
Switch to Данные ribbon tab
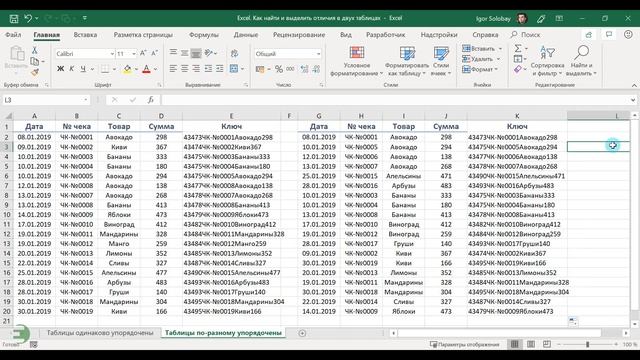[246, 35]
